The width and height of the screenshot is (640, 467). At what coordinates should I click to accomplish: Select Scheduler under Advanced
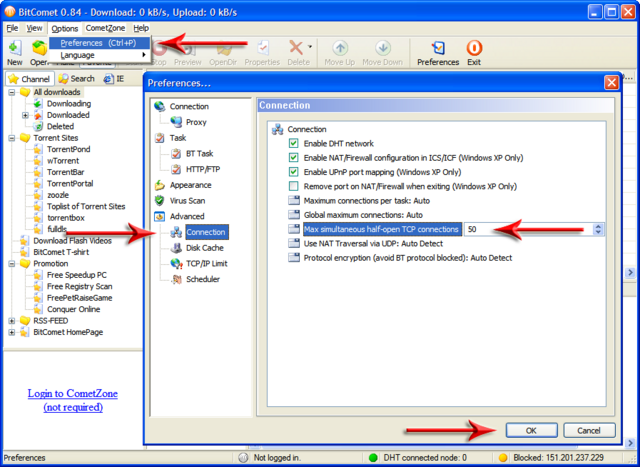pos(203,279)
